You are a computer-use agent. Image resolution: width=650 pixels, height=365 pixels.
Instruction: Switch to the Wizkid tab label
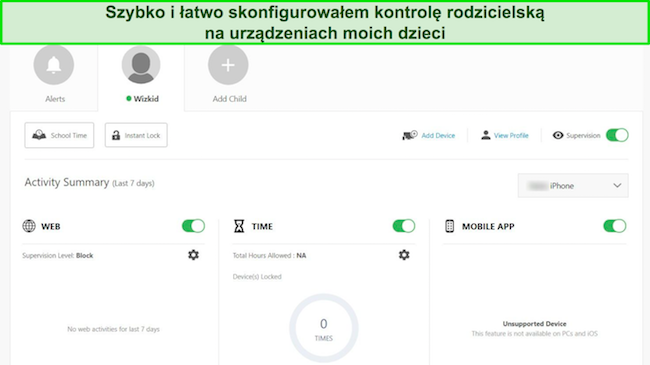(x=146, y=99)
